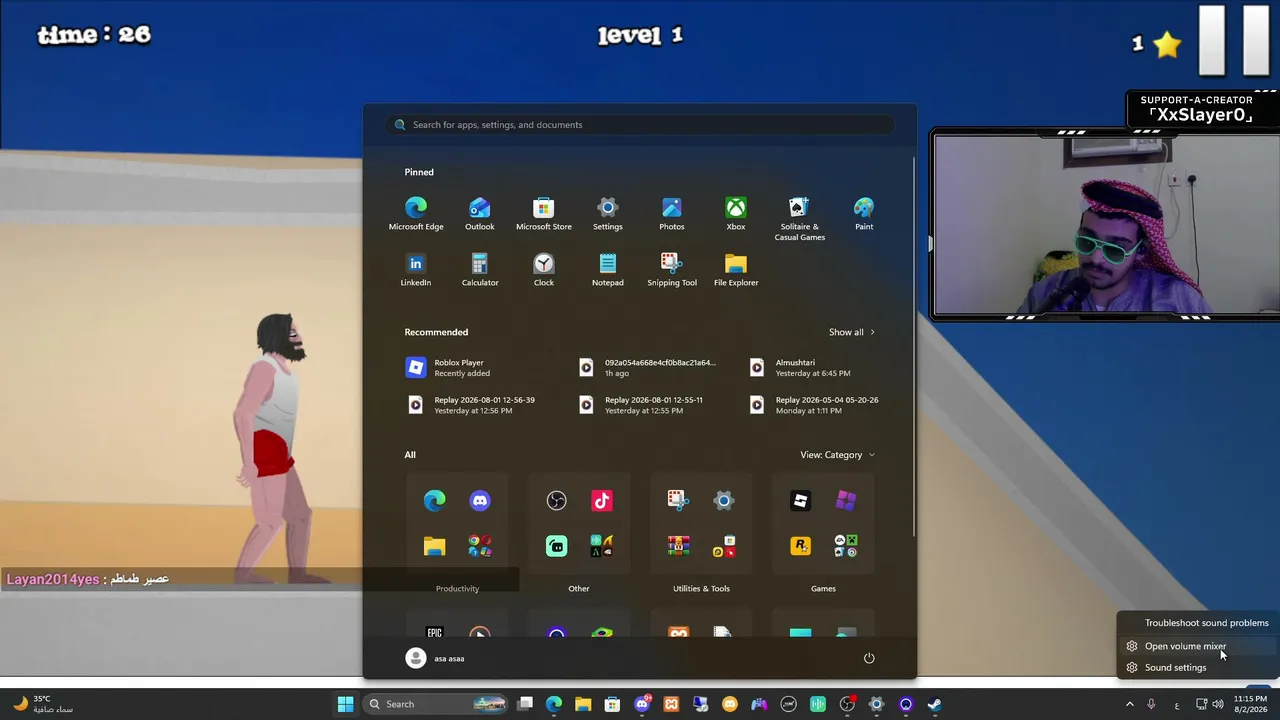This screenshot has width=1280, height=720.
Task: Open the pinned Clock app
Action: (544, 270)
